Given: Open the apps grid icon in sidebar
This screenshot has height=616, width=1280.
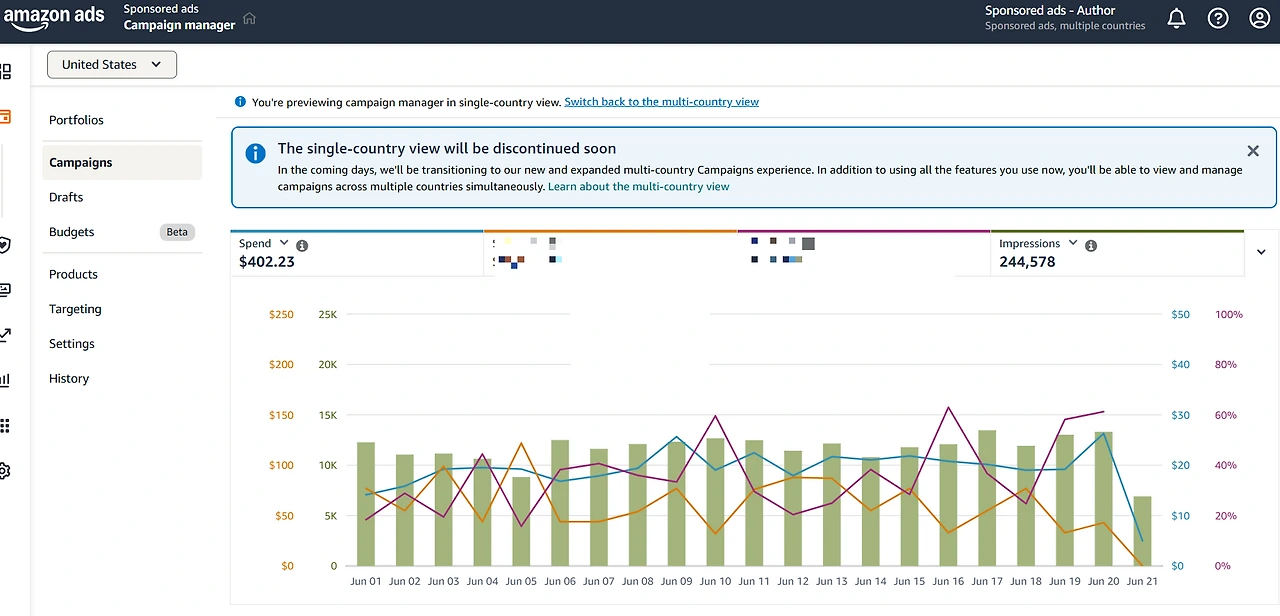Looking at the screenshot, I should [5, 426].
